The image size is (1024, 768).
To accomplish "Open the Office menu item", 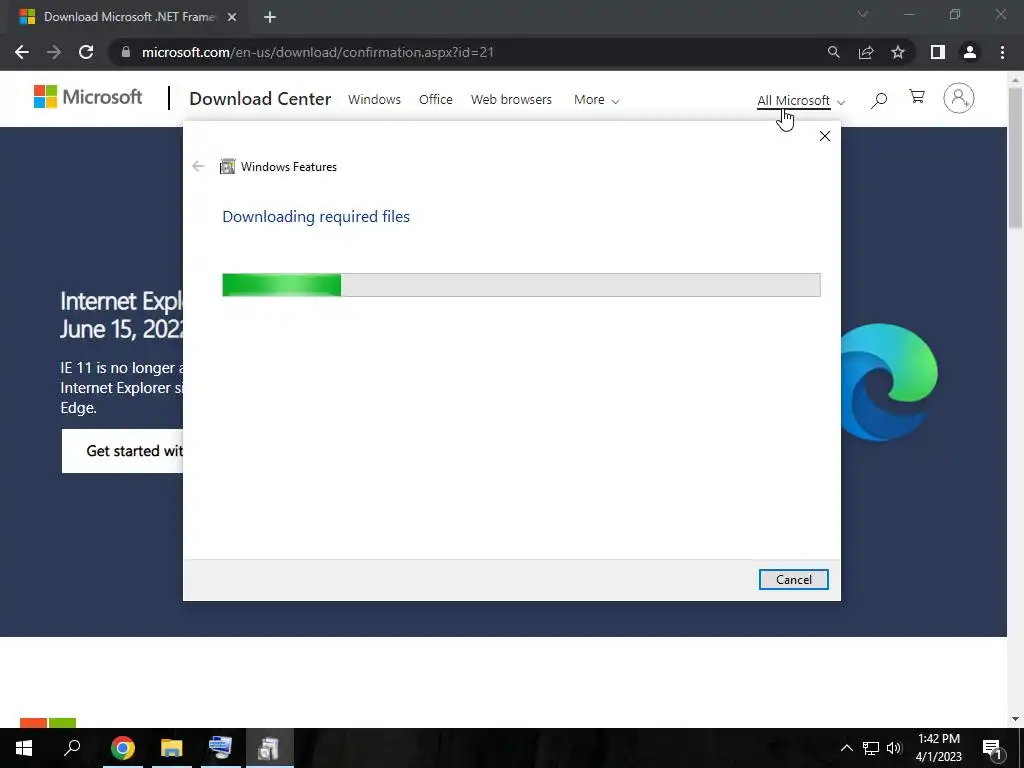I will pyautogui.click(x=436, y=99).
